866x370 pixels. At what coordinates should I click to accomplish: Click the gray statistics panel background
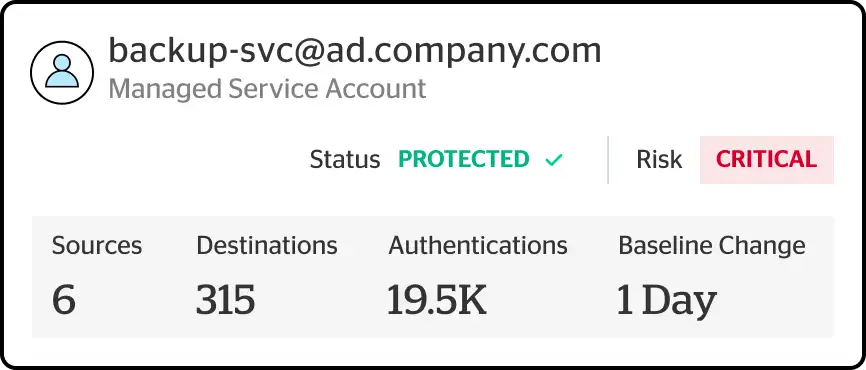click(432, 276)
